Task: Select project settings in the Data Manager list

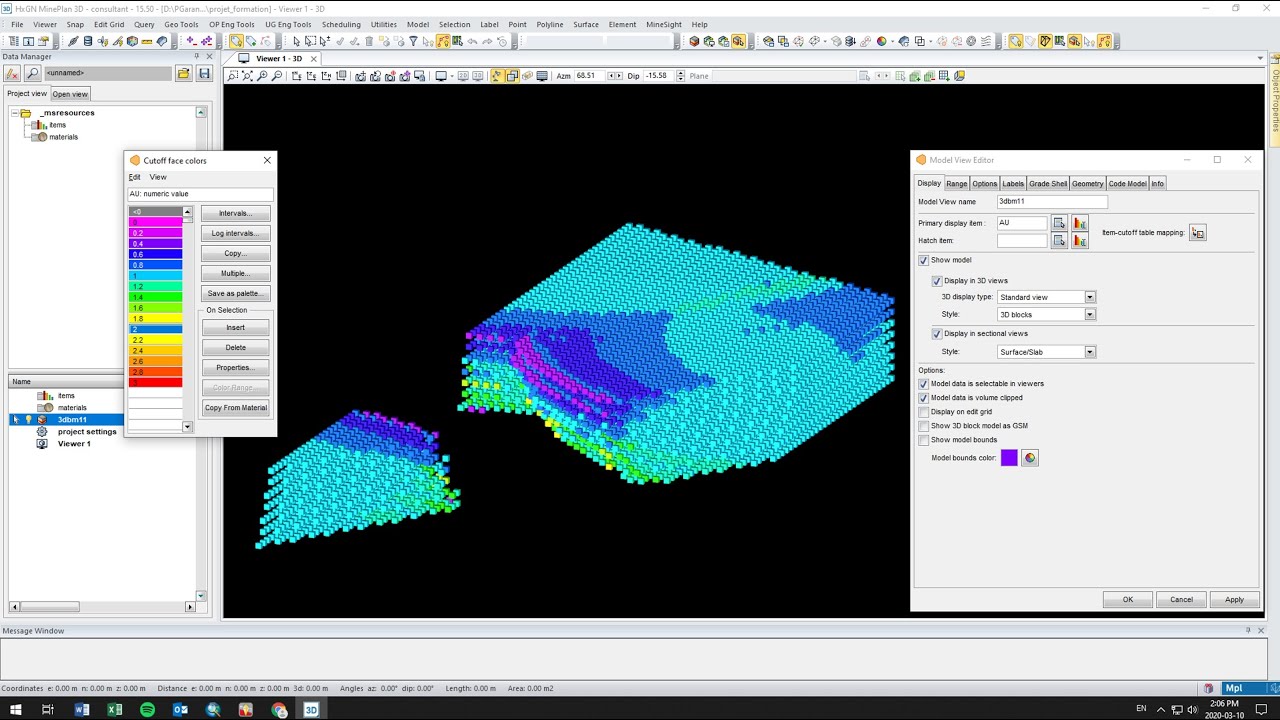Action: (87, 432)
